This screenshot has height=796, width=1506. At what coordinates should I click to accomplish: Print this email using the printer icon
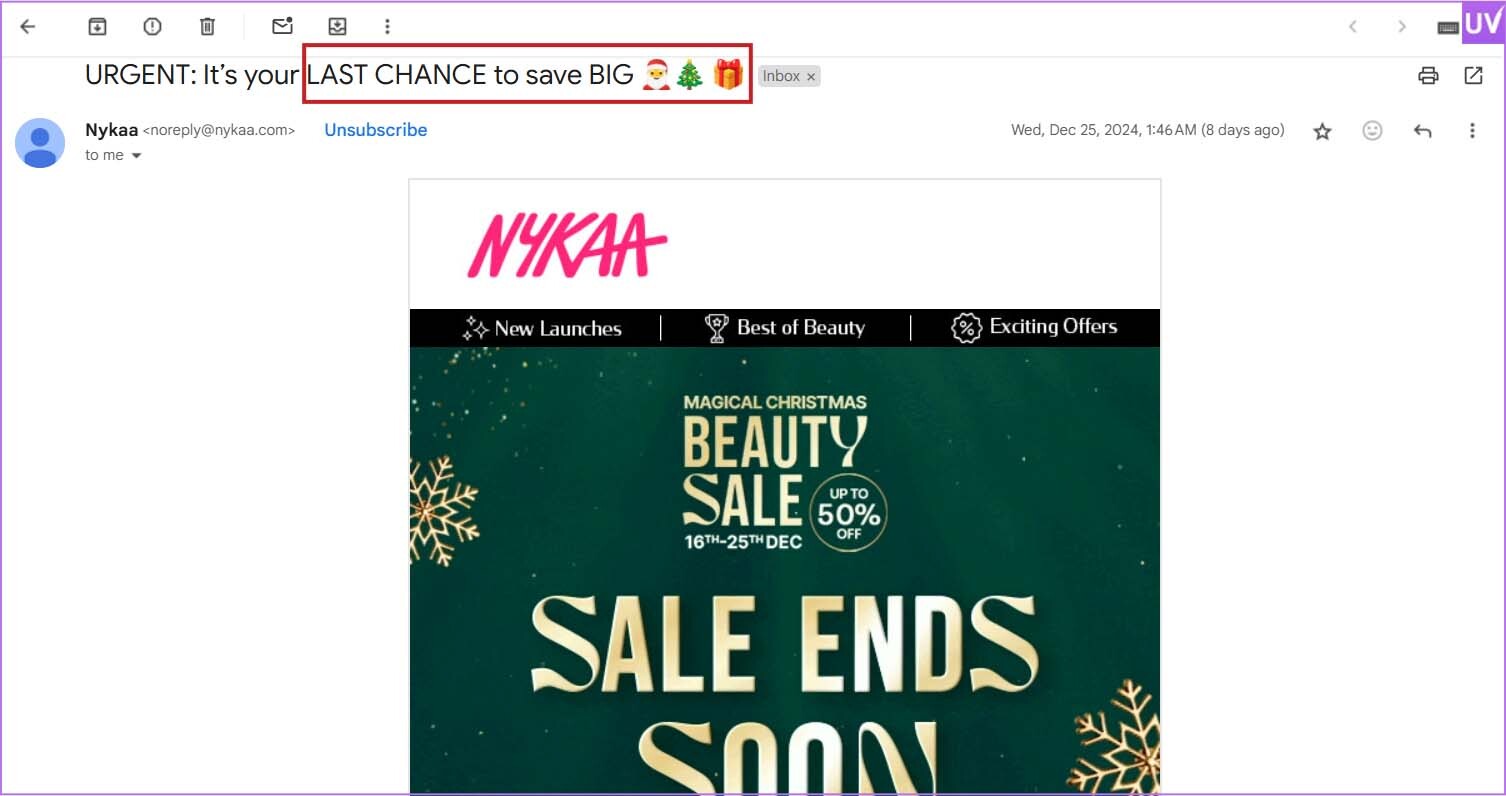point(1428,75)
